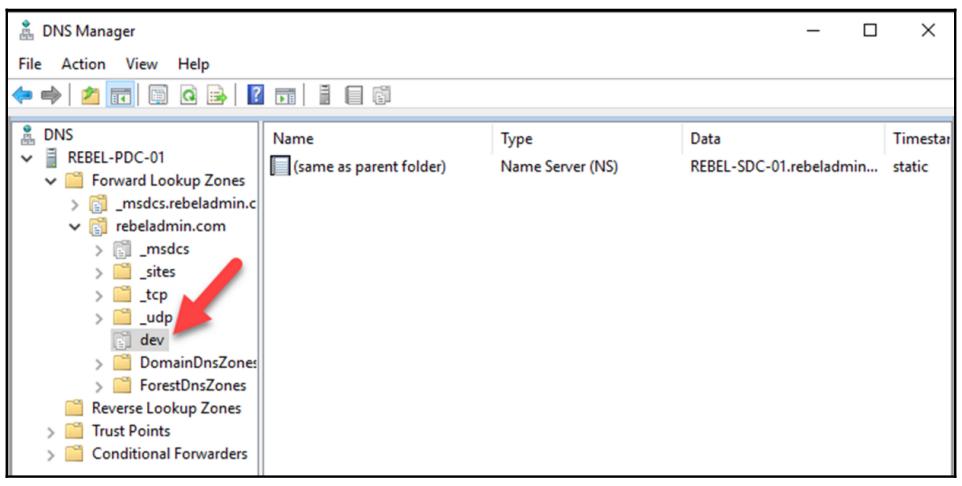This screenshot has width=962, height=486.
Task: Click the Export List toolbar icon
Action: (x=215, y=95)
